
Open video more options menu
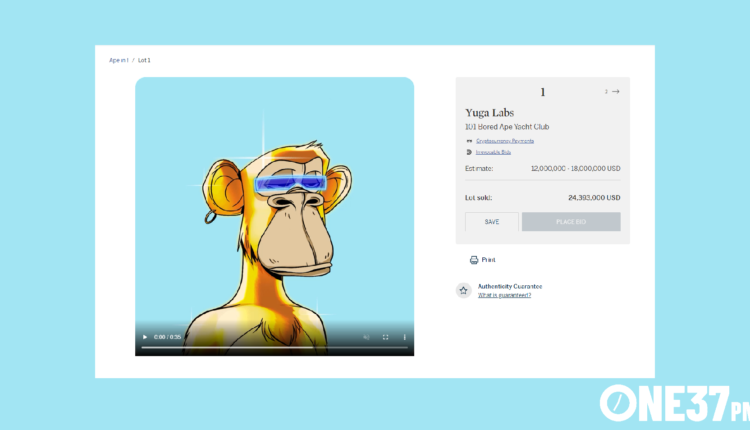tap(404, 337)
